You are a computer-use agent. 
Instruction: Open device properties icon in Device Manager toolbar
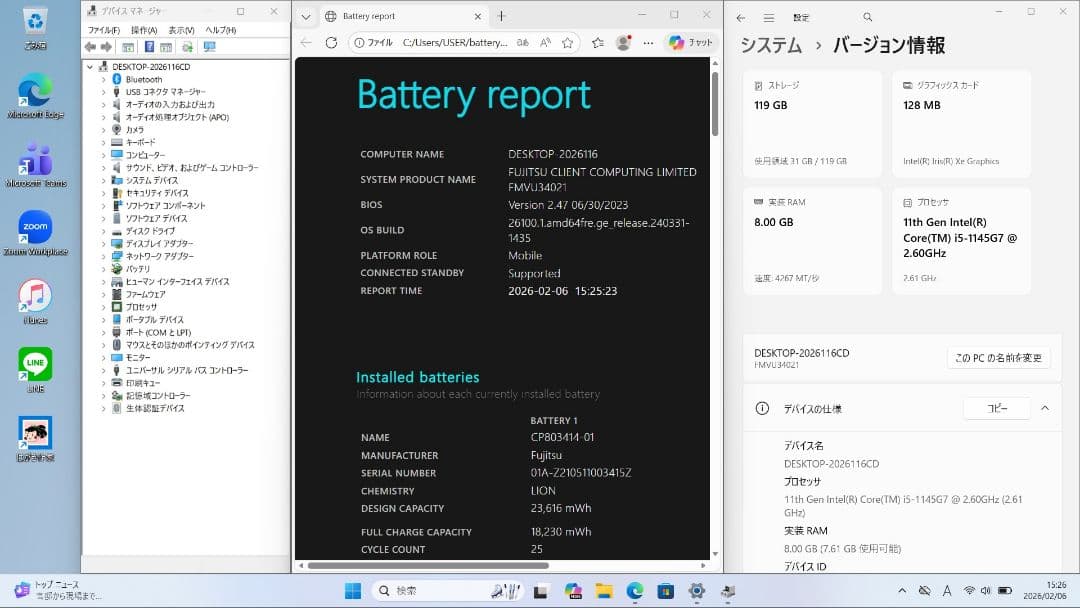[166, 47]
